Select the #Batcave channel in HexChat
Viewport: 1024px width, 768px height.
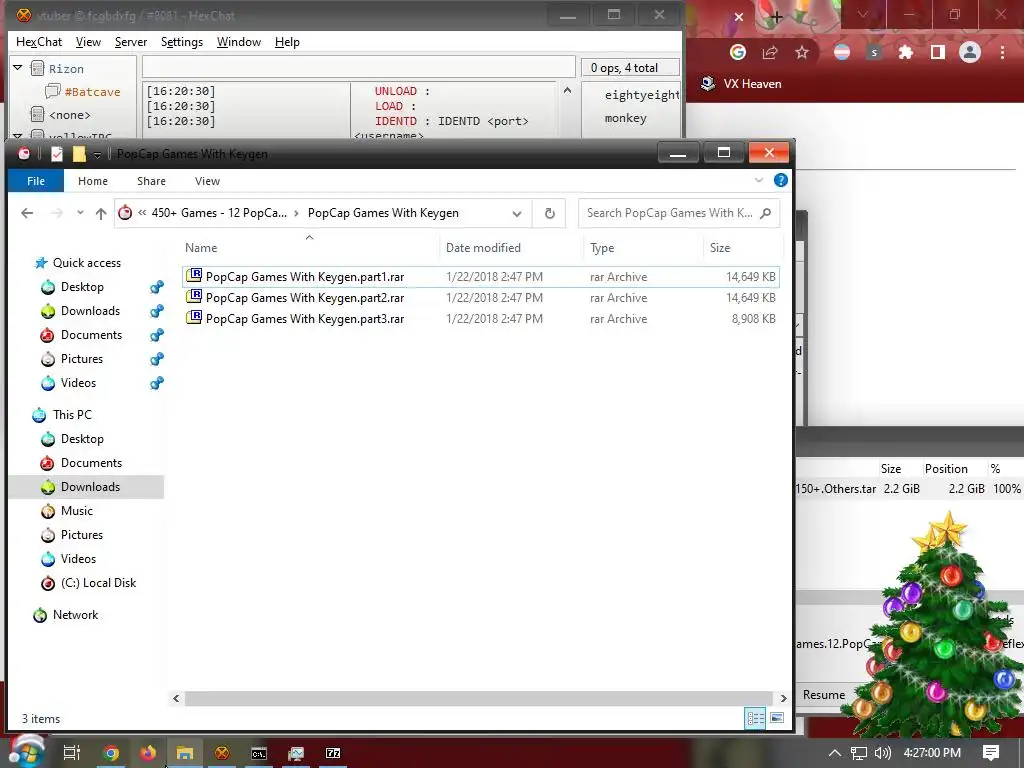[92, 92]
